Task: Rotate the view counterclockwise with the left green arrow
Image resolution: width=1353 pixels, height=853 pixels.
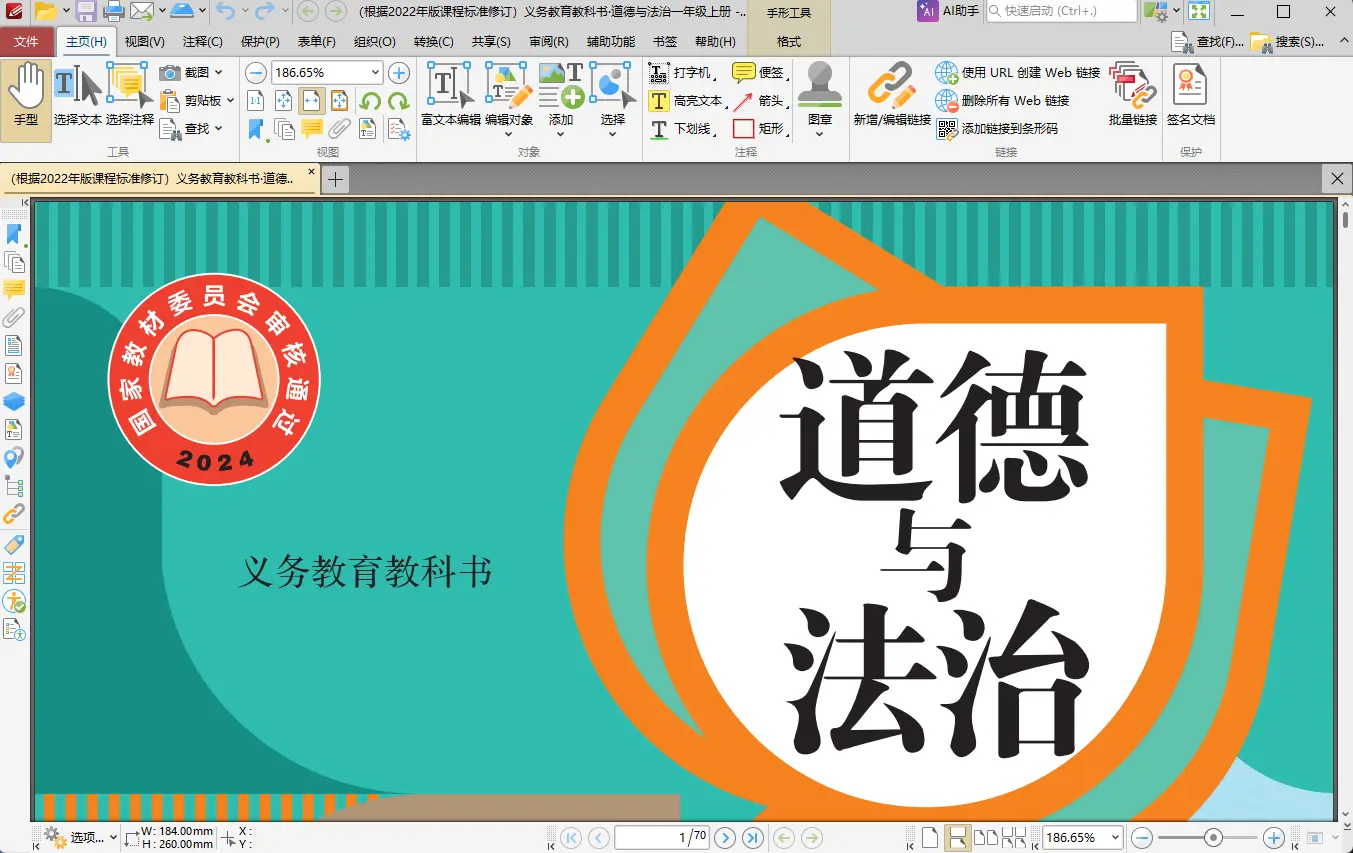Action: [370, 101]
